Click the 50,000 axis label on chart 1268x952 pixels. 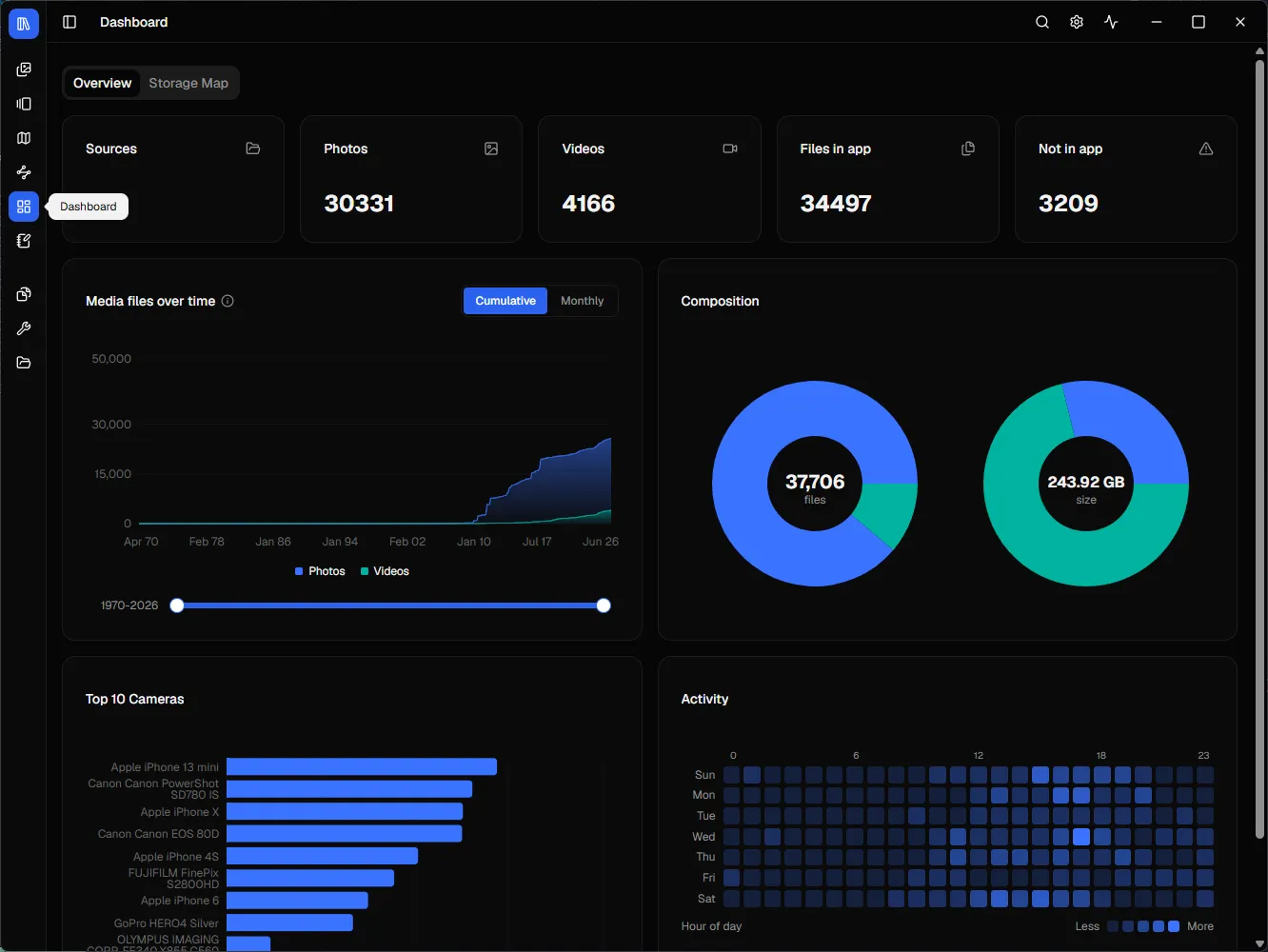pyautogui.click(x=111, y=359)
